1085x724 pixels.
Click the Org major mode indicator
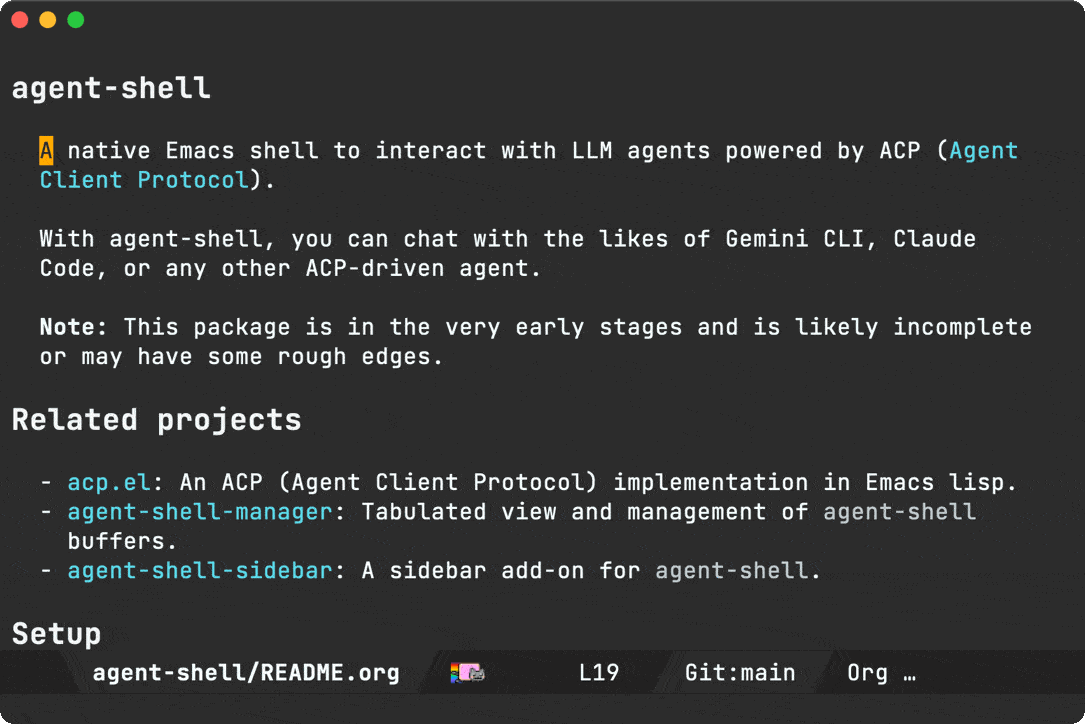(867, 673)
